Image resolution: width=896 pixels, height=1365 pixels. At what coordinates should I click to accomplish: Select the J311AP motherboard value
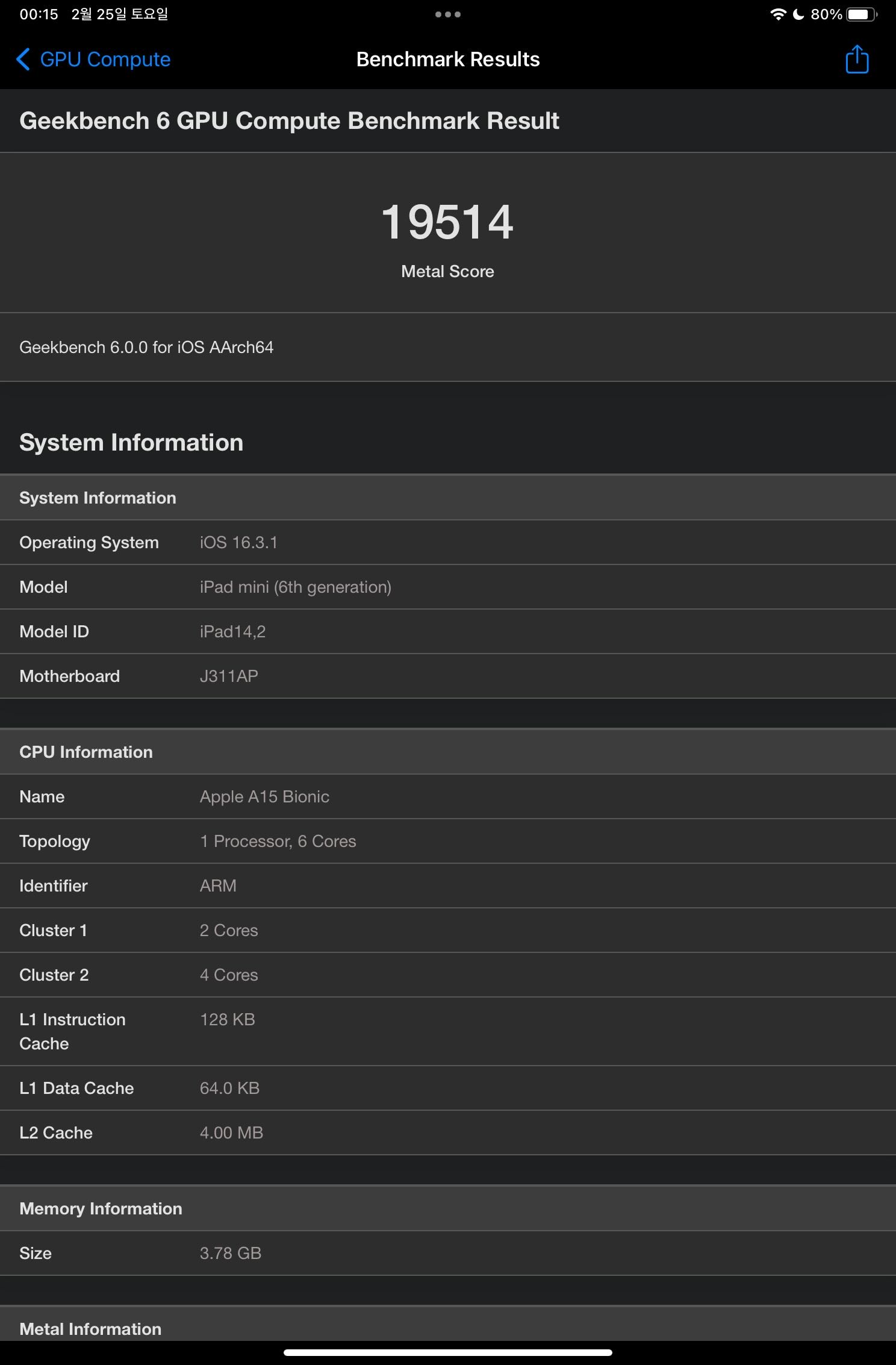click(x=229, y=676)
